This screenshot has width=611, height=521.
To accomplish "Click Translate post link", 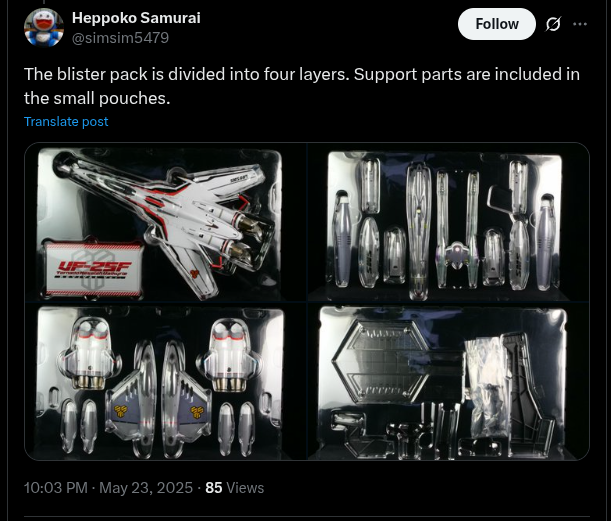I will [x=66, y=122].
